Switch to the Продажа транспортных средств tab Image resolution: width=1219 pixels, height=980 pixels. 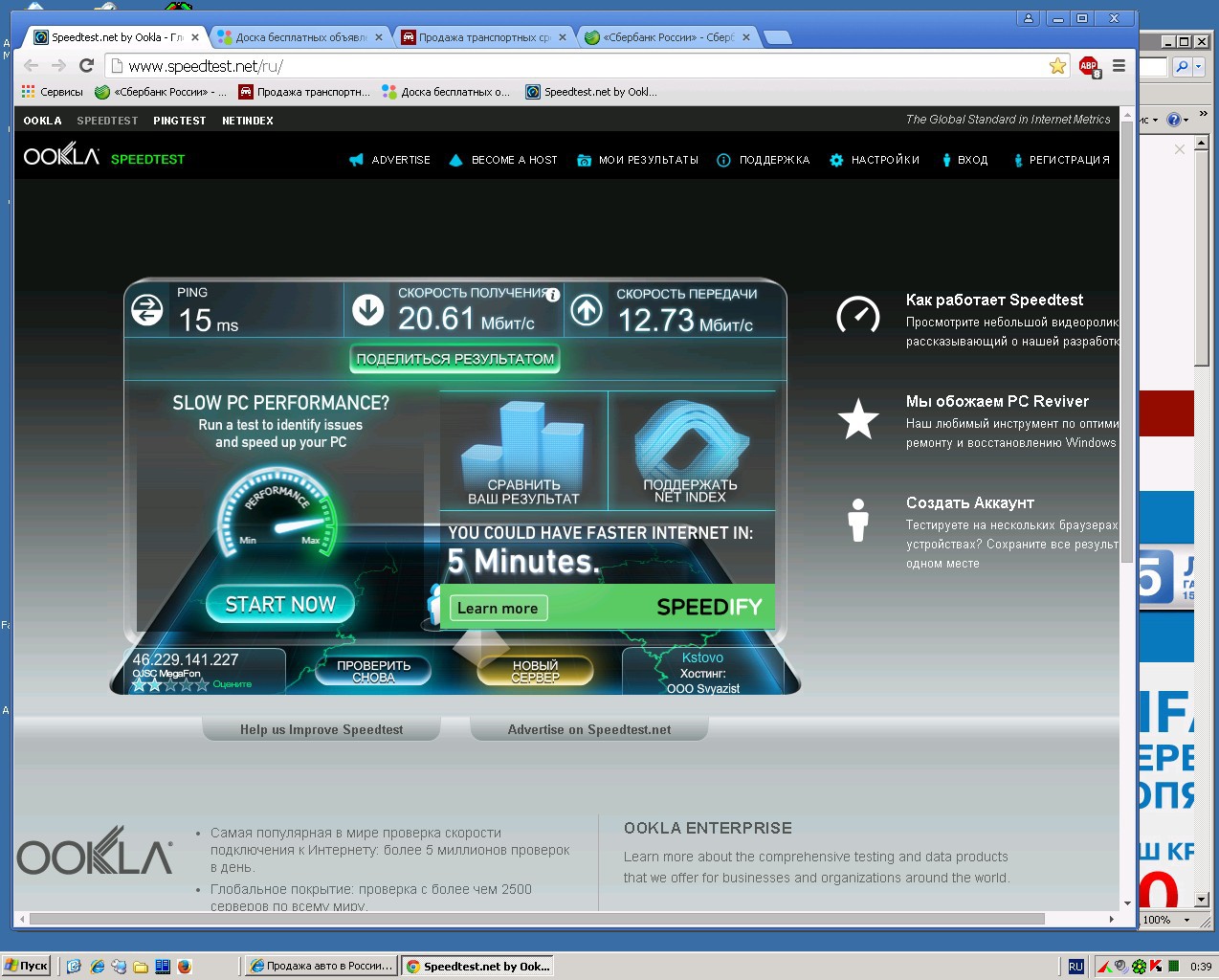coord(482,37)
